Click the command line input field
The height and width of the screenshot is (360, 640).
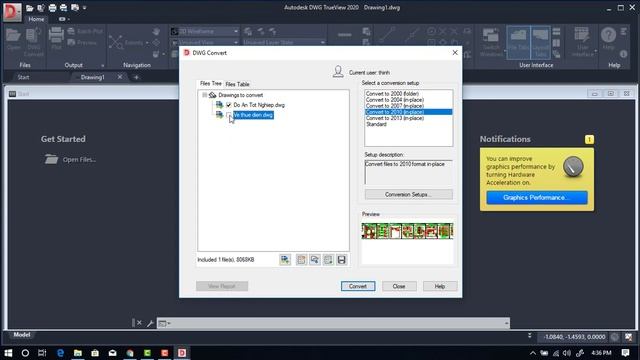coord(333,323)
